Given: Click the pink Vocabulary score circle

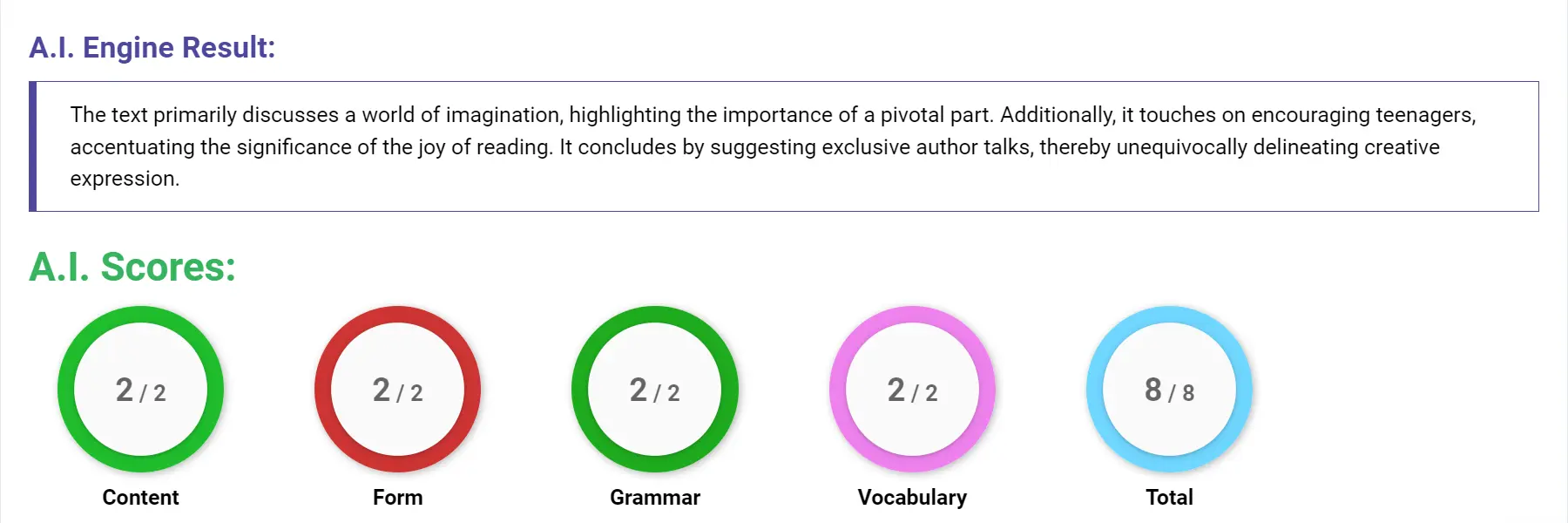Looking at the screenshot, I should pyautogui.click(x=912, y=391).
